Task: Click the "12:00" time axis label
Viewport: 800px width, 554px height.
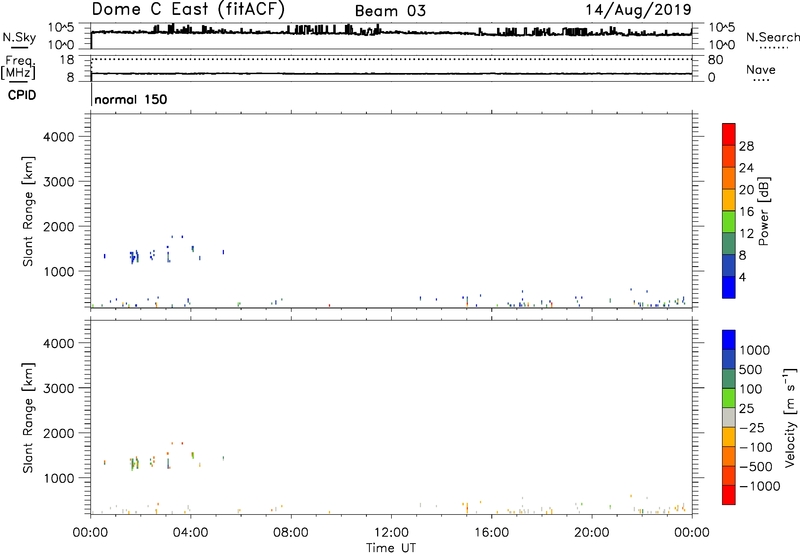Action: tap(391, 533)
